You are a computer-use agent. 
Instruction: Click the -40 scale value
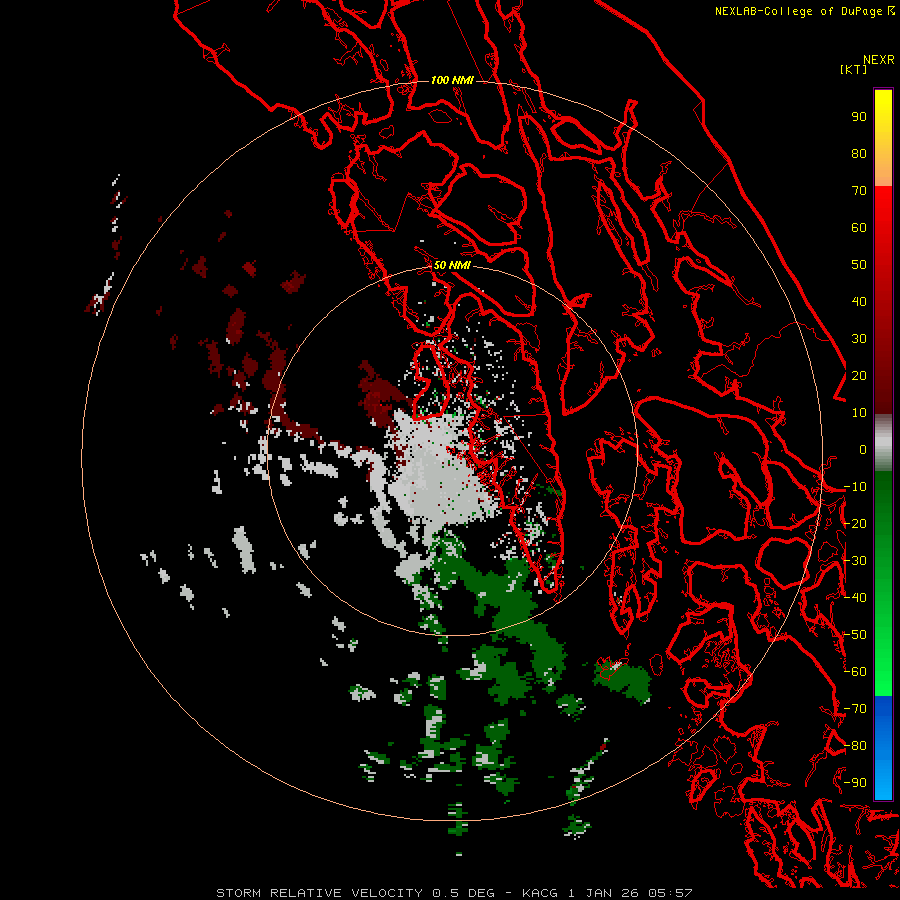pyautogui.click(x=855, y=598)
